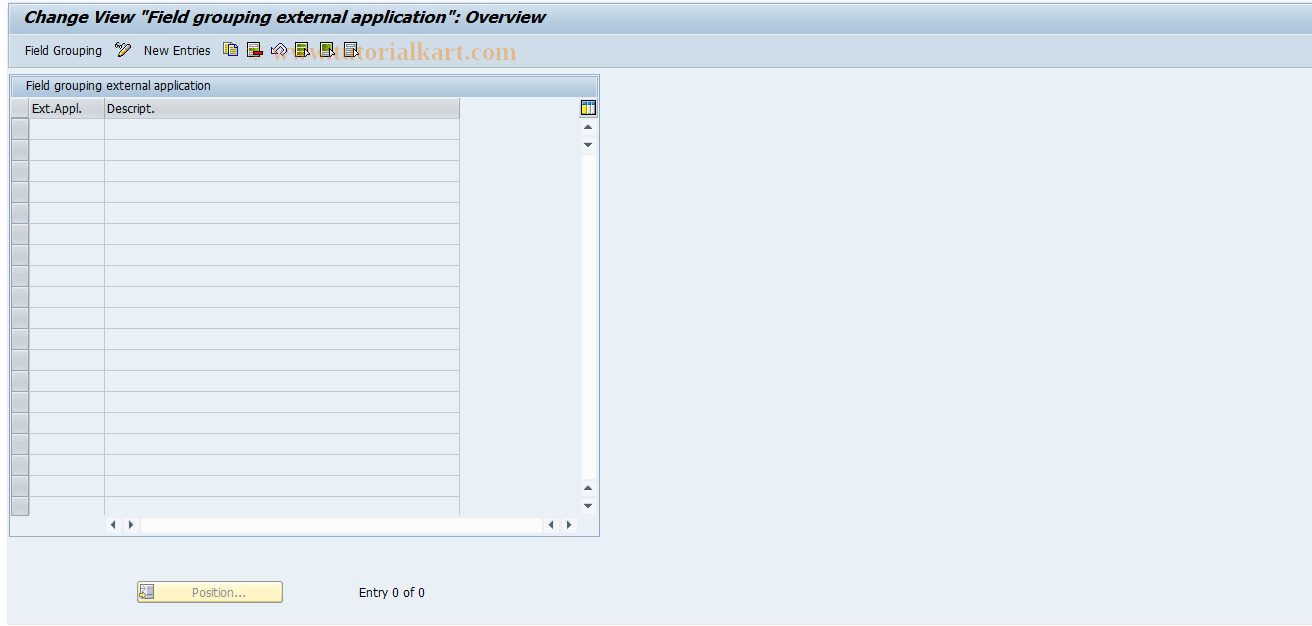Click the Select All icon
The height and width of the screenshot is (626, 1312).
tap(303, 49)
